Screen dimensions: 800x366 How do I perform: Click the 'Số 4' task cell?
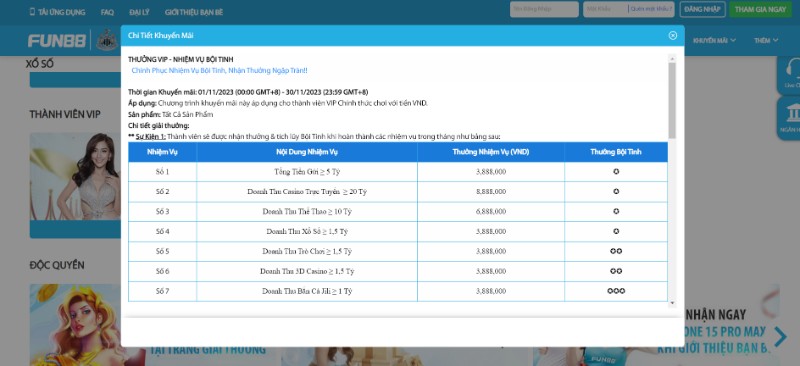pos(162,232)
